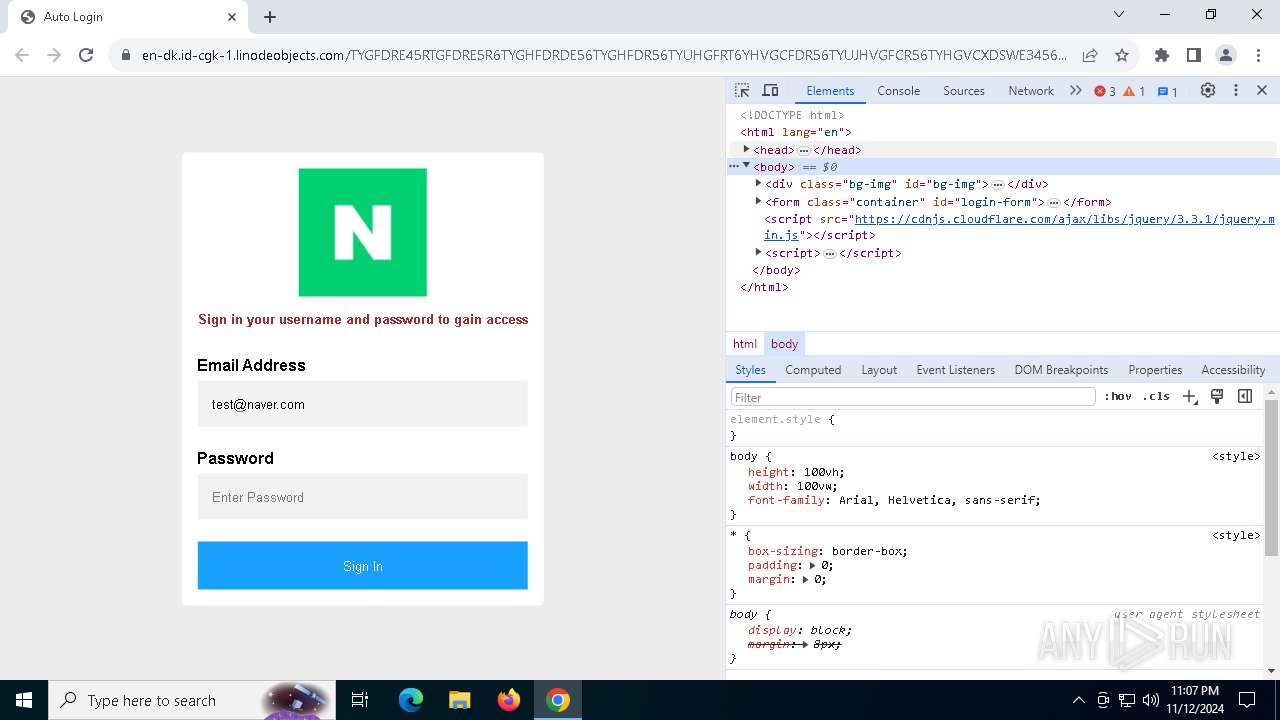The image size is (1280, 720).
Task: Open the tab search chevron
Action: 1119,14
